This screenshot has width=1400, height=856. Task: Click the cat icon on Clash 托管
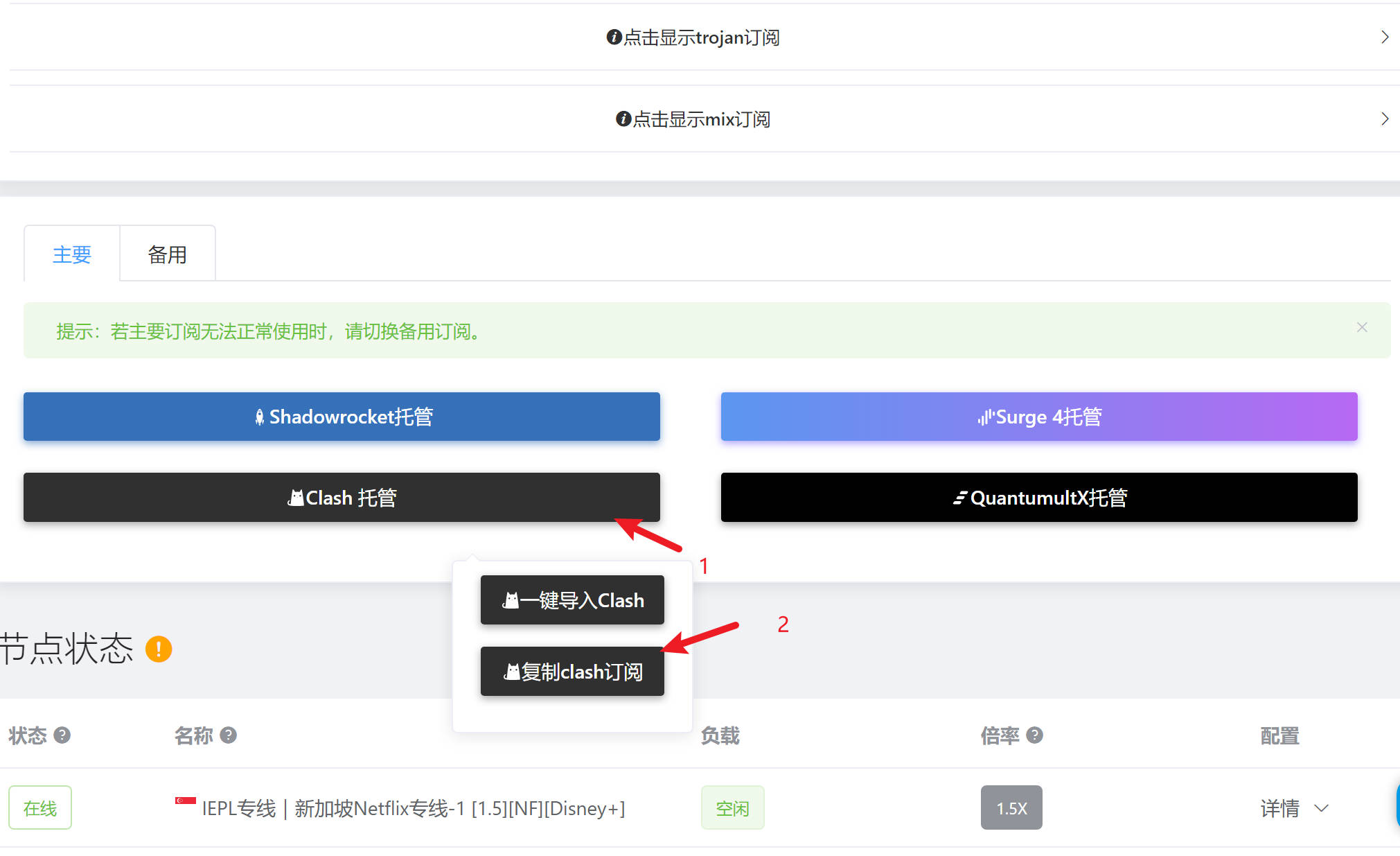296,498
